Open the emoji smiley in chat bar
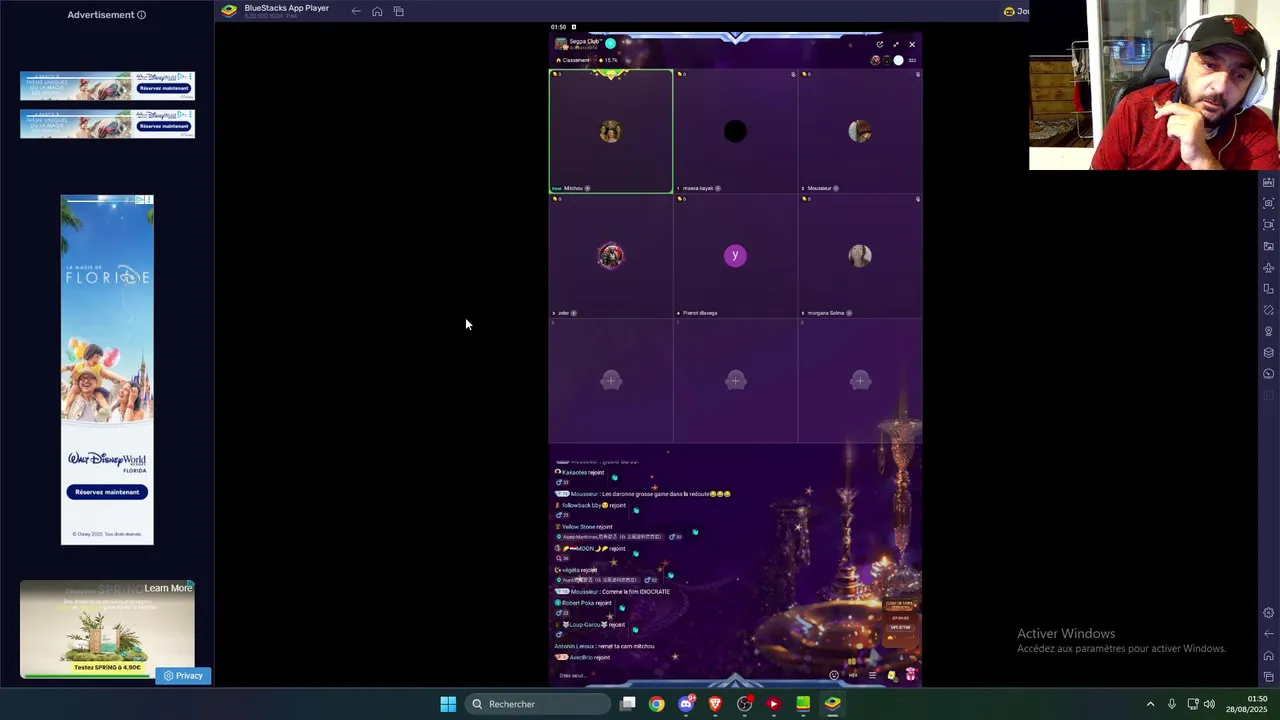This screenshot has width=1280, height=720. pos(834,675)
